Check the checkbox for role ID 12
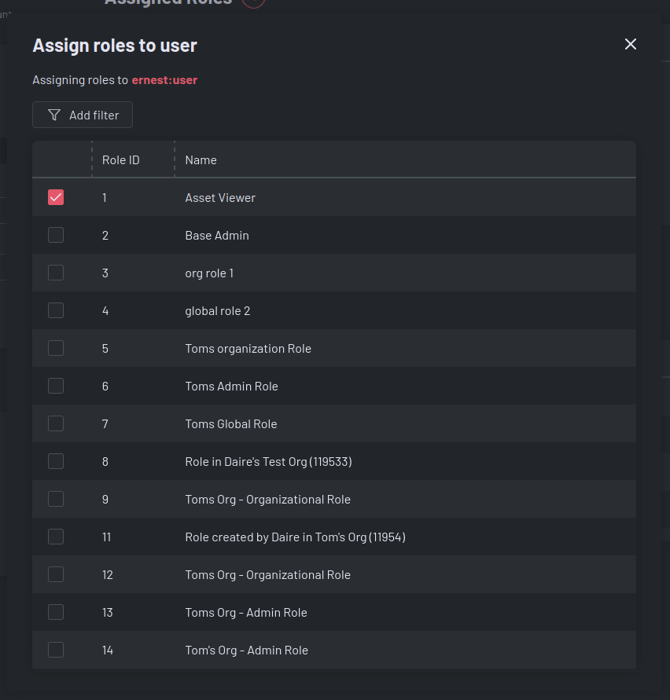The image size is (670, 700). tap(56, 574)
